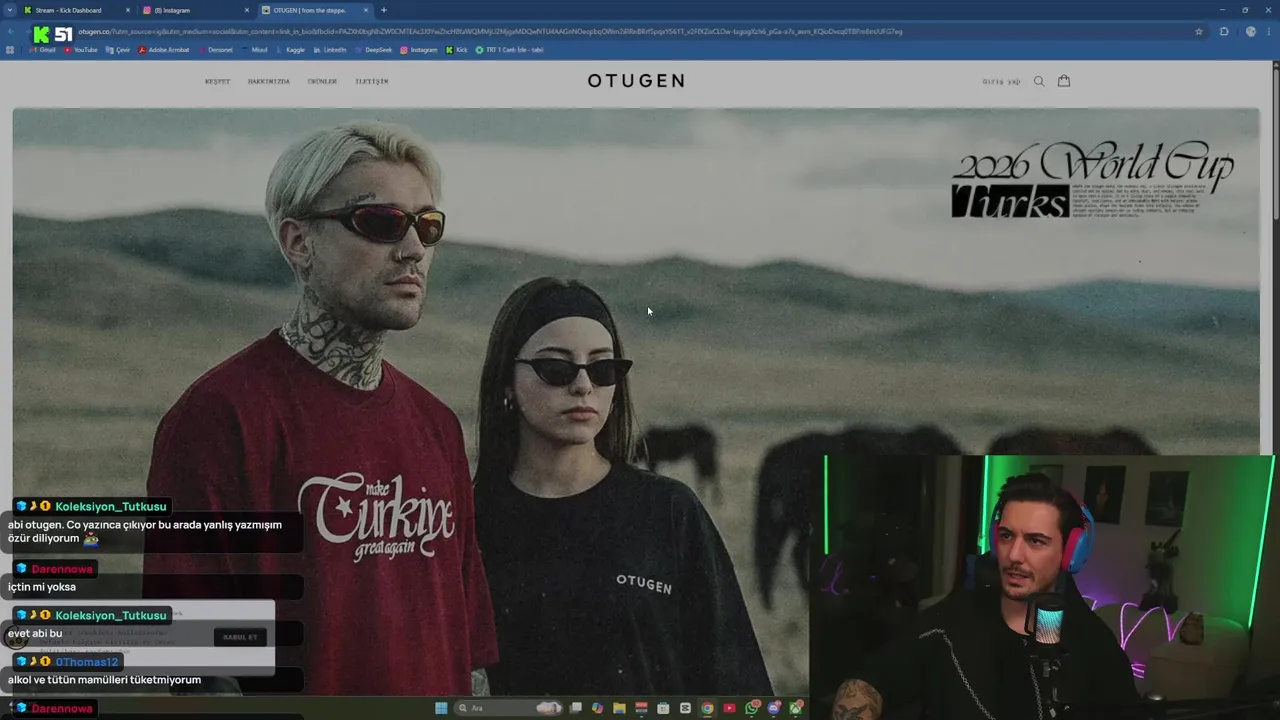
Task: Bookmark this page with the star icon
Action: pyautogui.click(x=1199, y=31)
